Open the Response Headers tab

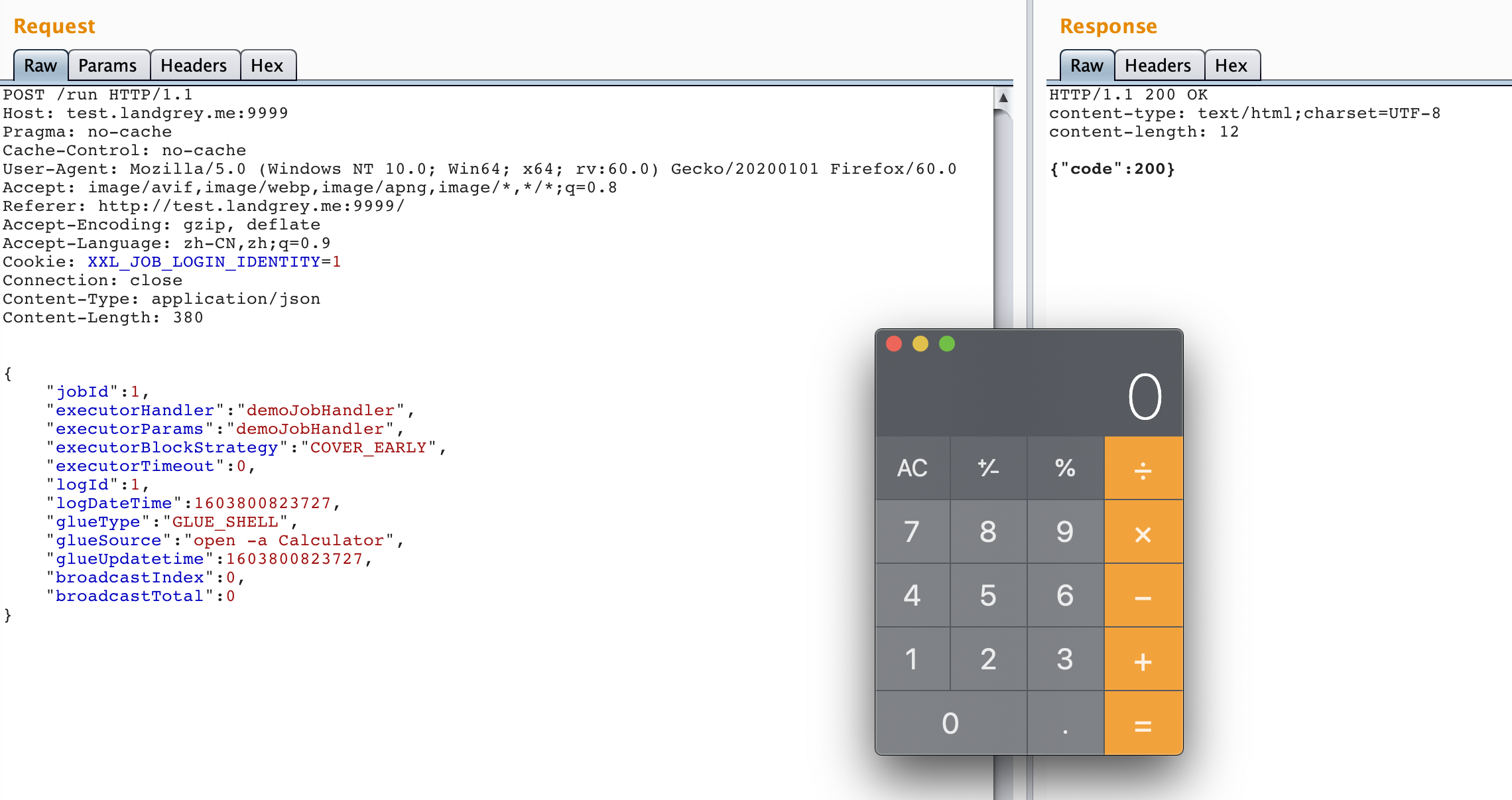[1159, 66]
